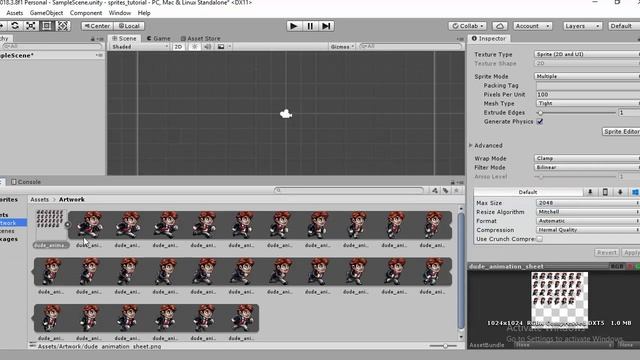Click the Revert button

pos(607,253)
